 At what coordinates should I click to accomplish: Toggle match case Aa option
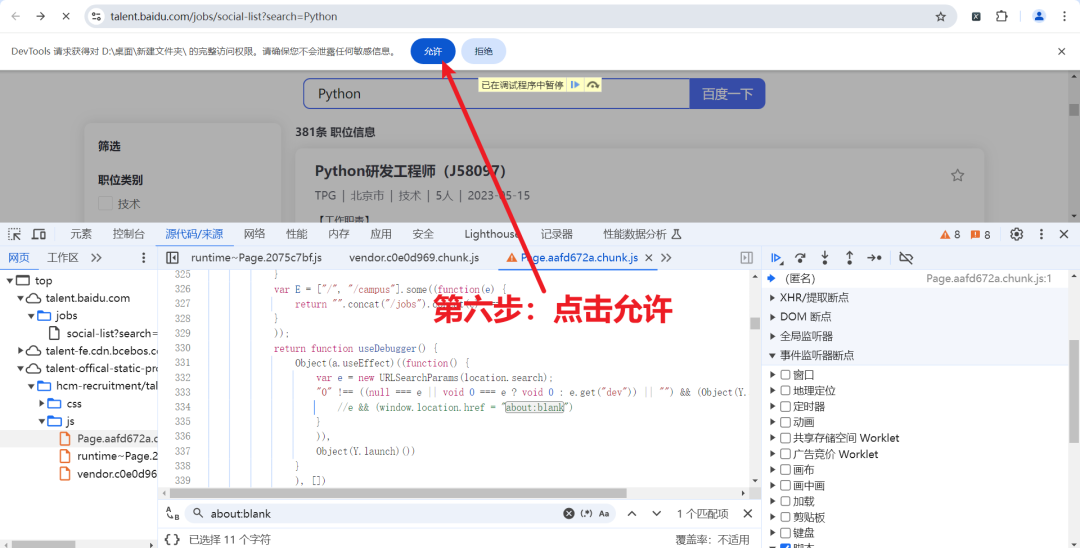[x=604, y=514]
